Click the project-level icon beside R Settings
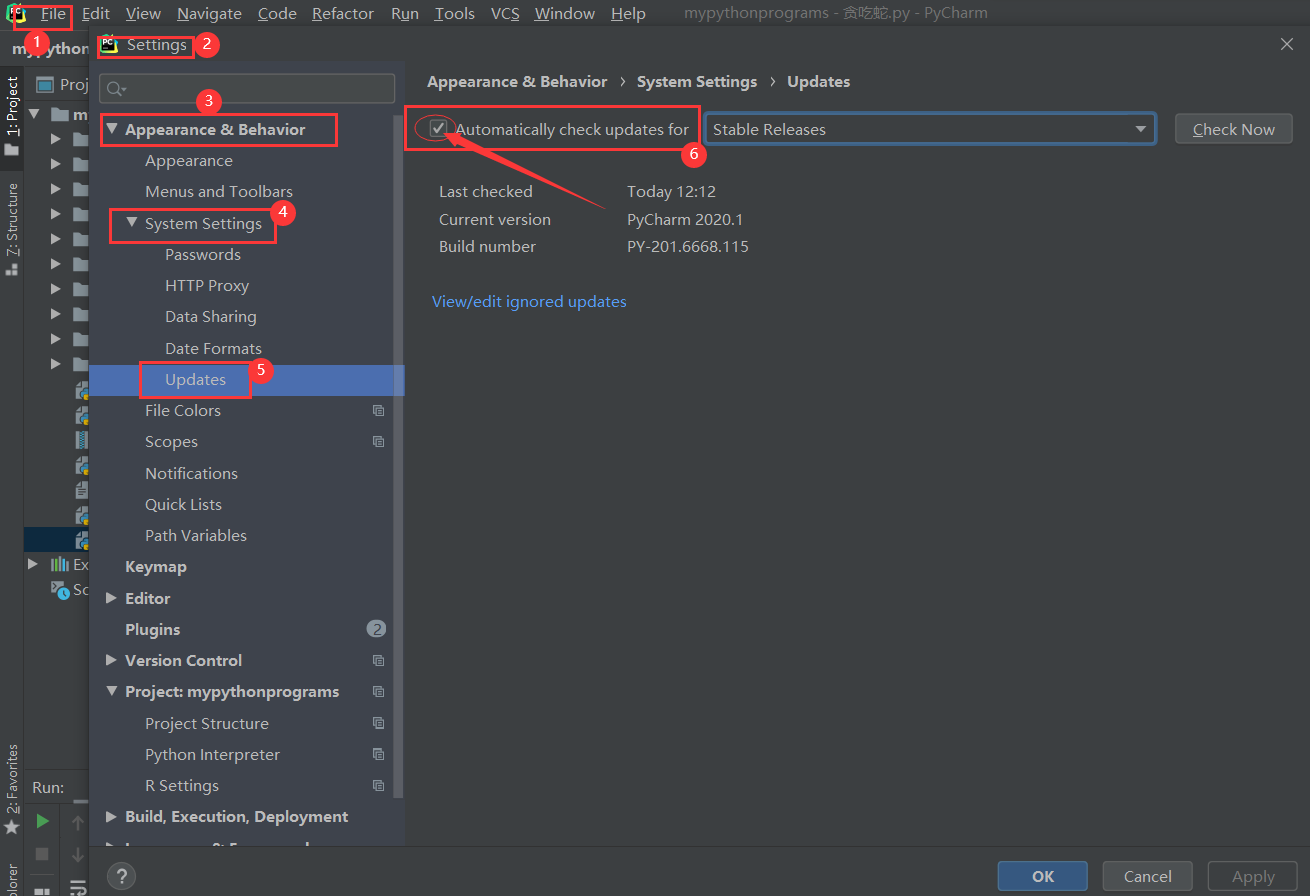Image resolution: width=1310 pixels, height=896 pixels. point(378,786)
